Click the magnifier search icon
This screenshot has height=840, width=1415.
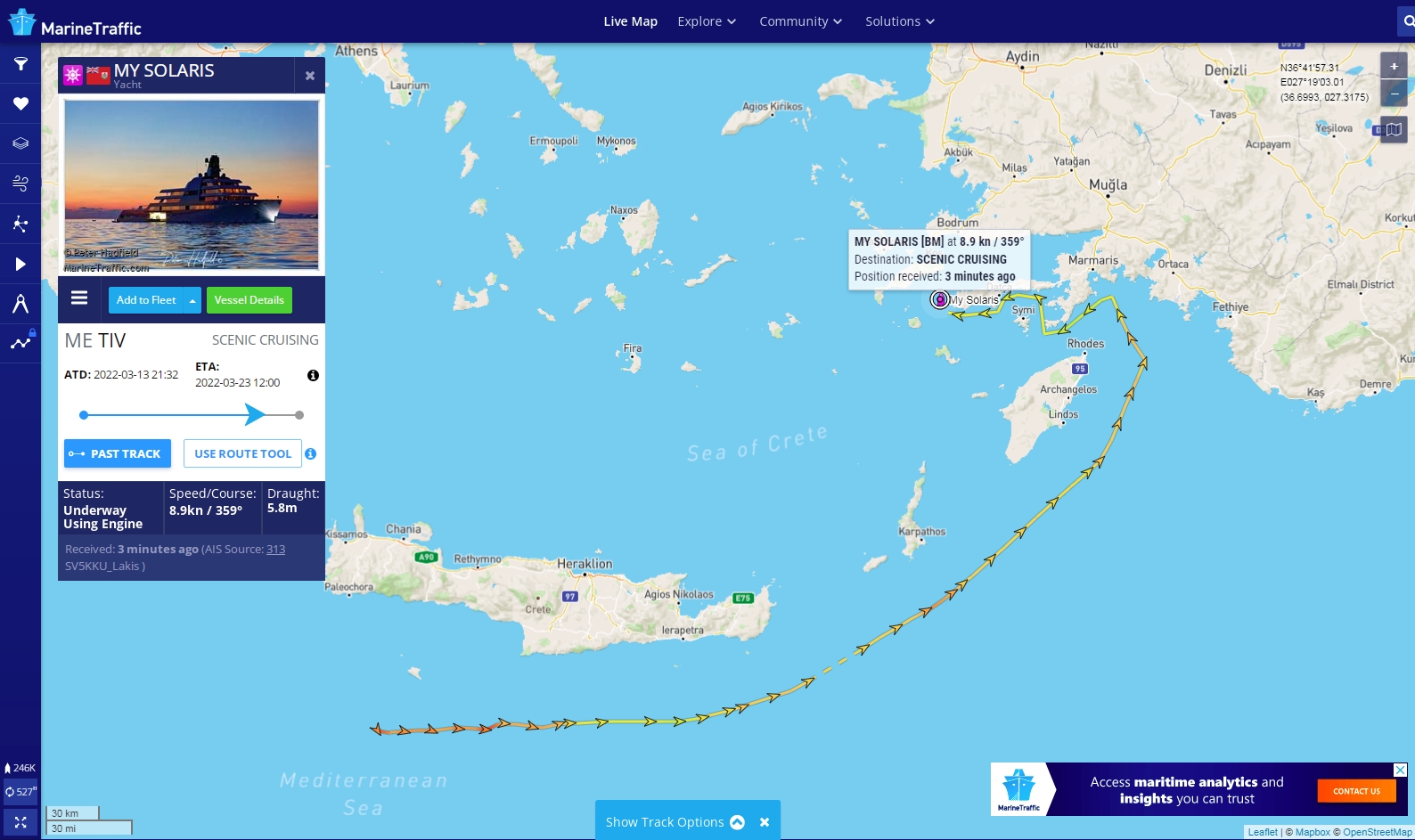coord(1408,21)
